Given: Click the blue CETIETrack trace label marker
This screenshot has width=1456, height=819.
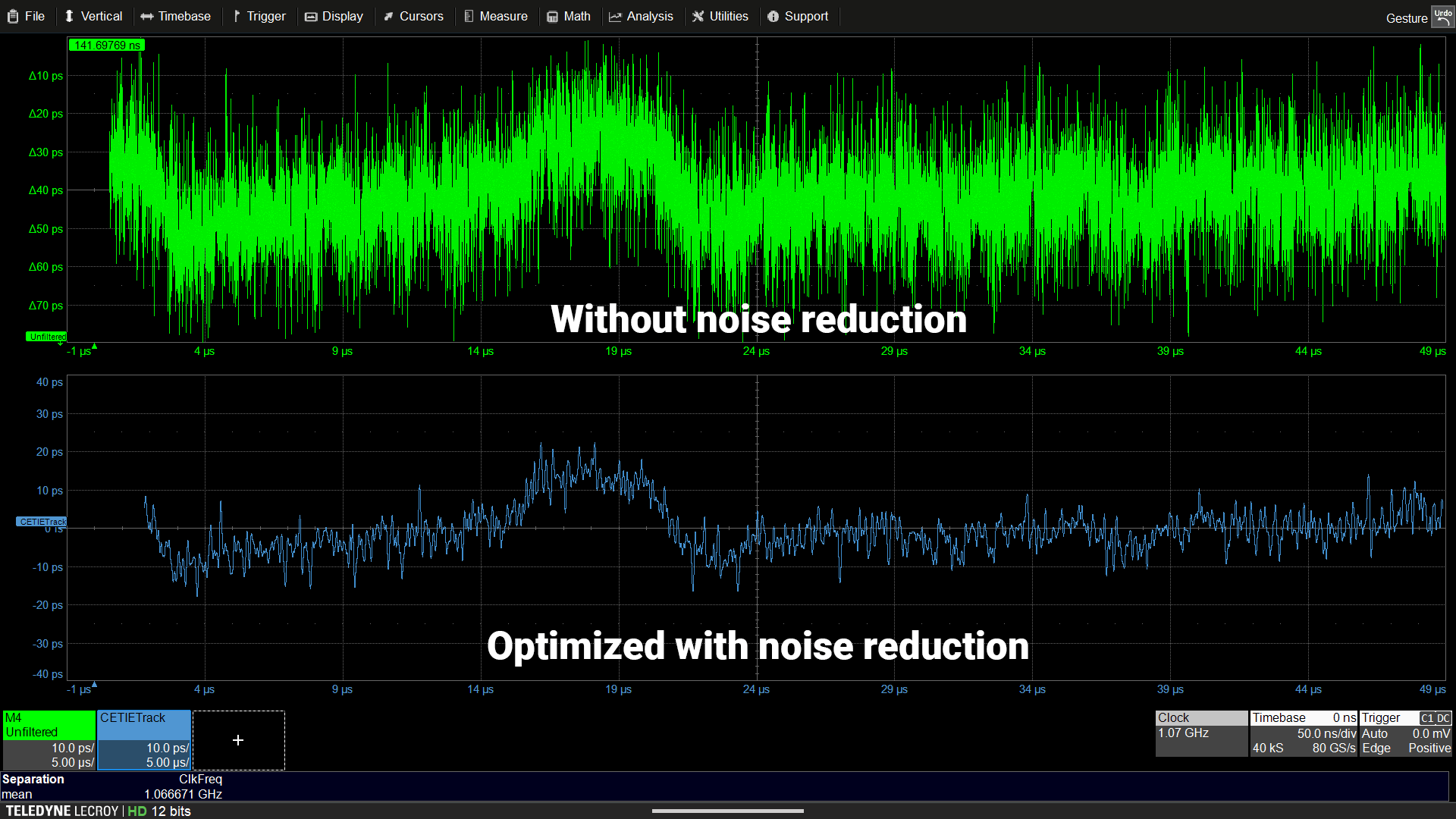Looking at the screenshot, I should [x=42, y=522].
